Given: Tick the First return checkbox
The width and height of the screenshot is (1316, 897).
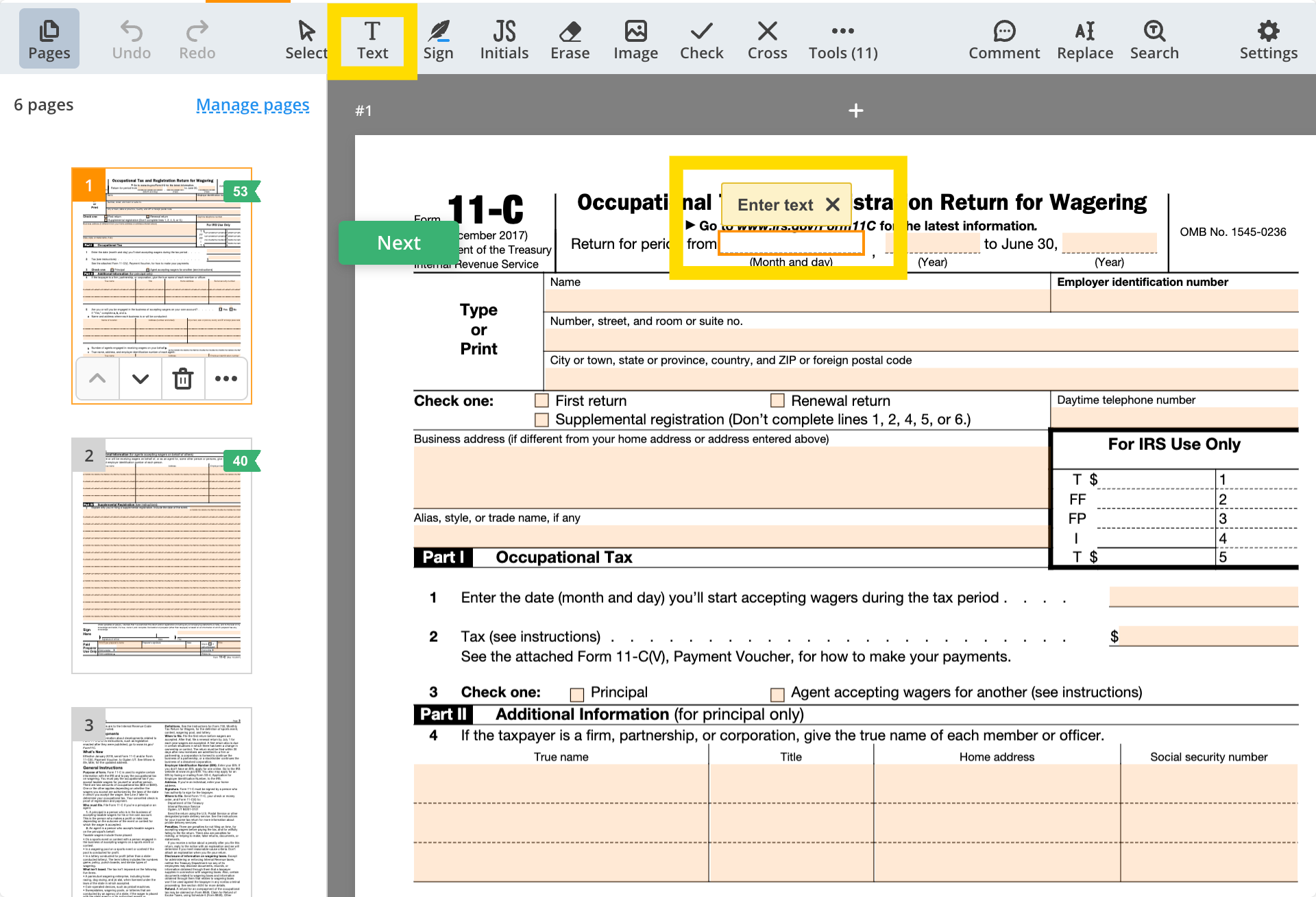Looking at the screenshot, I should click(541, 400).
